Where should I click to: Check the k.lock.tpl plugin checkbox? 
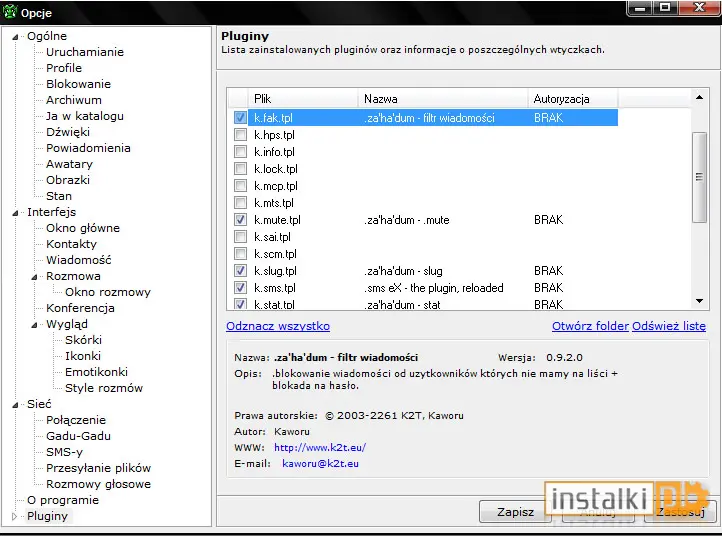click(240, 169)
